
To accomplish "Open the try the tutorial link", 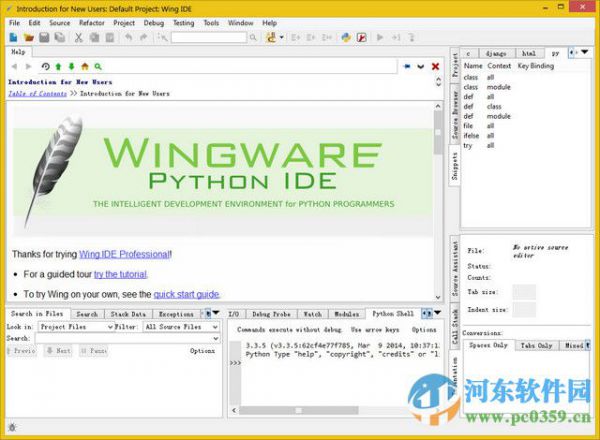I will pos(120,274).
